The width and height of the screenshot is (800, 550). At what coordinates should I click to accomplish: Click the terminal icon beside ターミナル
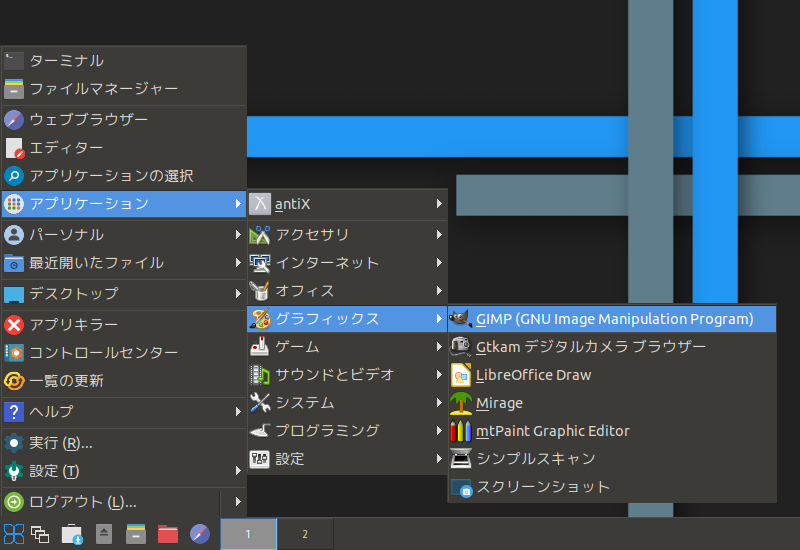tap(14, 61)
